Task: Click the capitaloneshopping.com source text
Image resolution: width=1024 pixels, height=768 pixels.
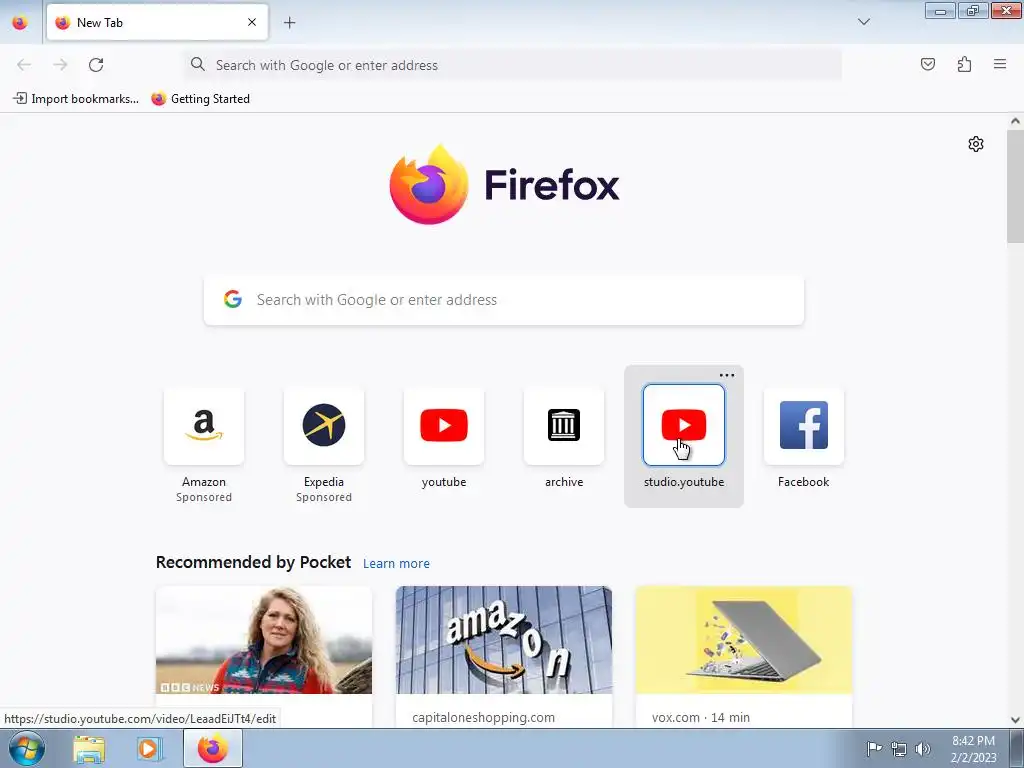Action: [x=483, y=717]
